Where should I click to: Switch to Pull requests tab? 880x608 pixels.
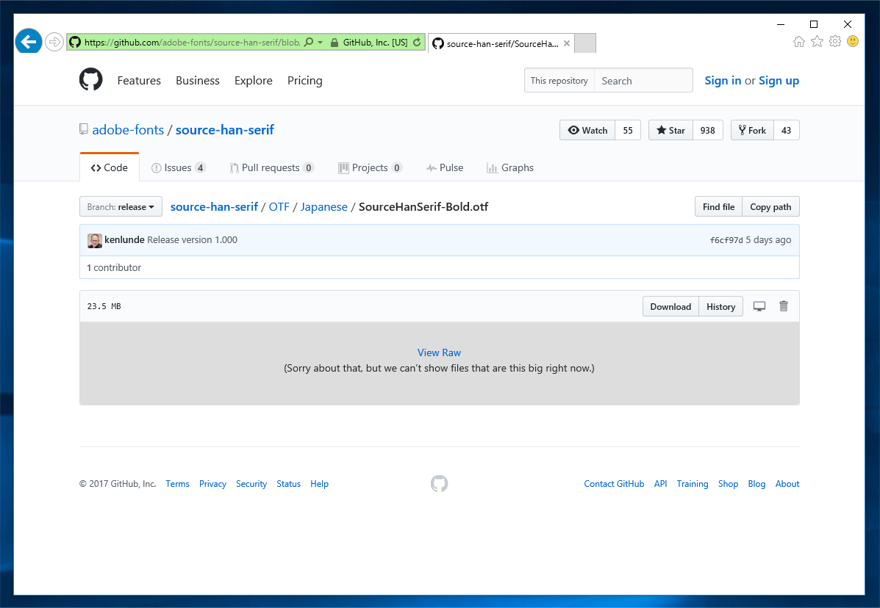click(272, 167)
